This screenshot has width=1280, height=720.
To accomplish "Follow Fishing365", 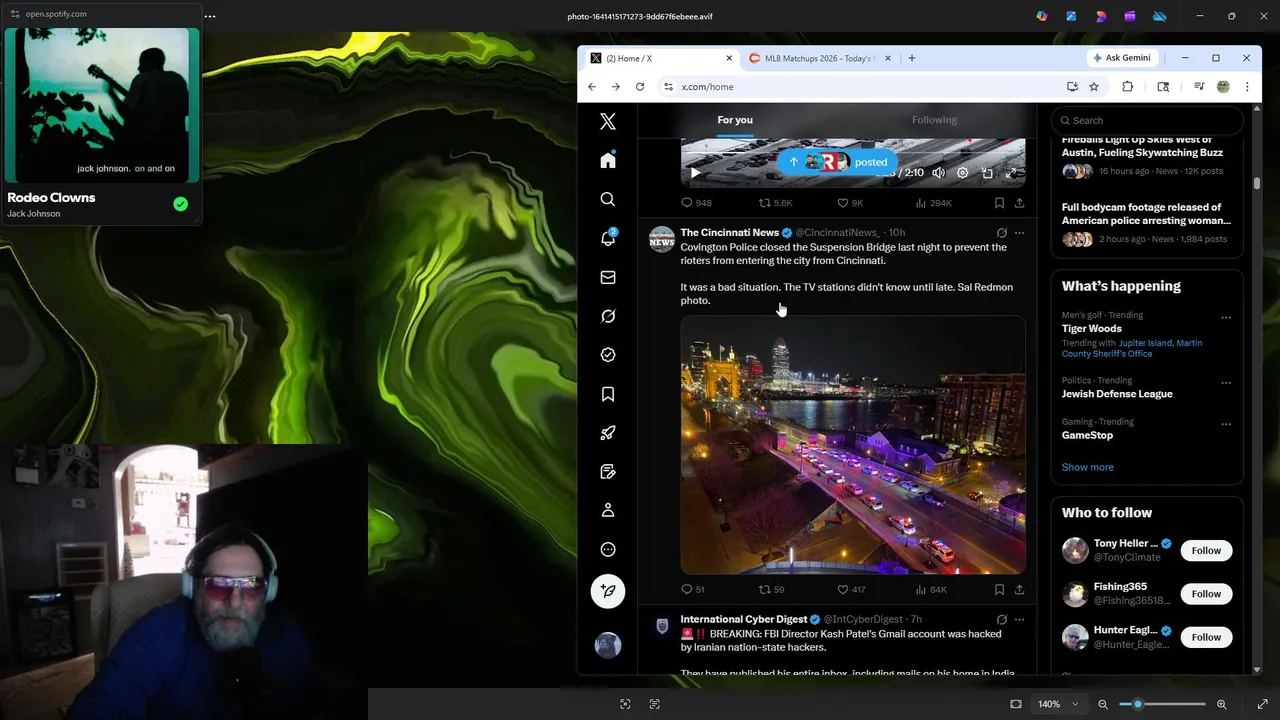I will coord(1206,594).
